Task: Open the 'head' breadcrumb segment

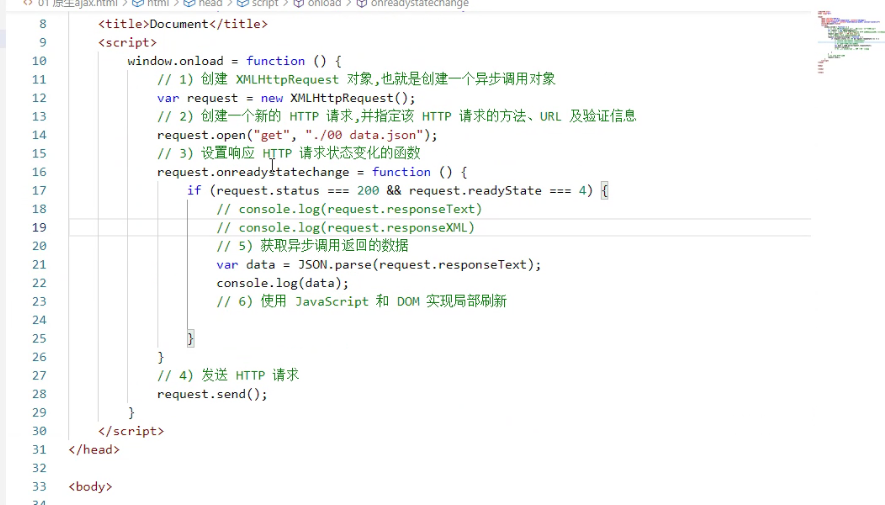Action: coord(210,3)
